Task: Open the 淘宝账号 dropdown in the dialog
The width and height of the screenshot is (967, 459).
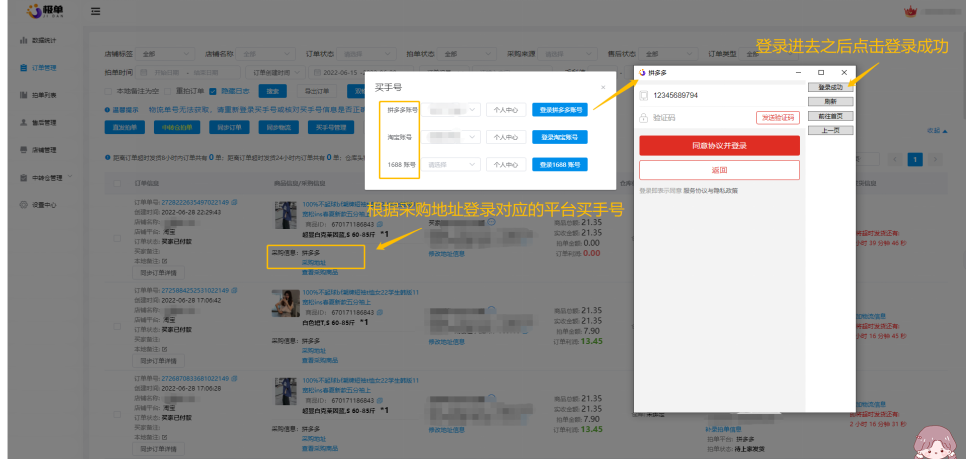Action: (x=451, y=137)
